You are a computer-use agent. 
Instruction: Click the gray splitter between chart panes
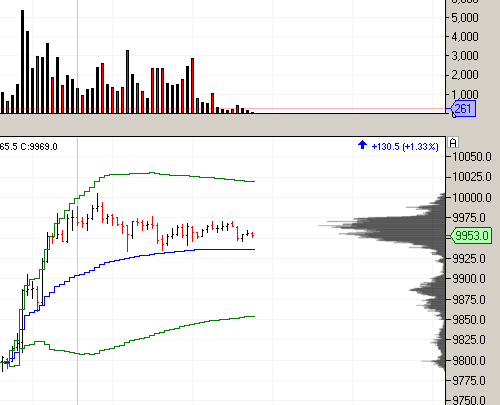click(x=223, y=125)
